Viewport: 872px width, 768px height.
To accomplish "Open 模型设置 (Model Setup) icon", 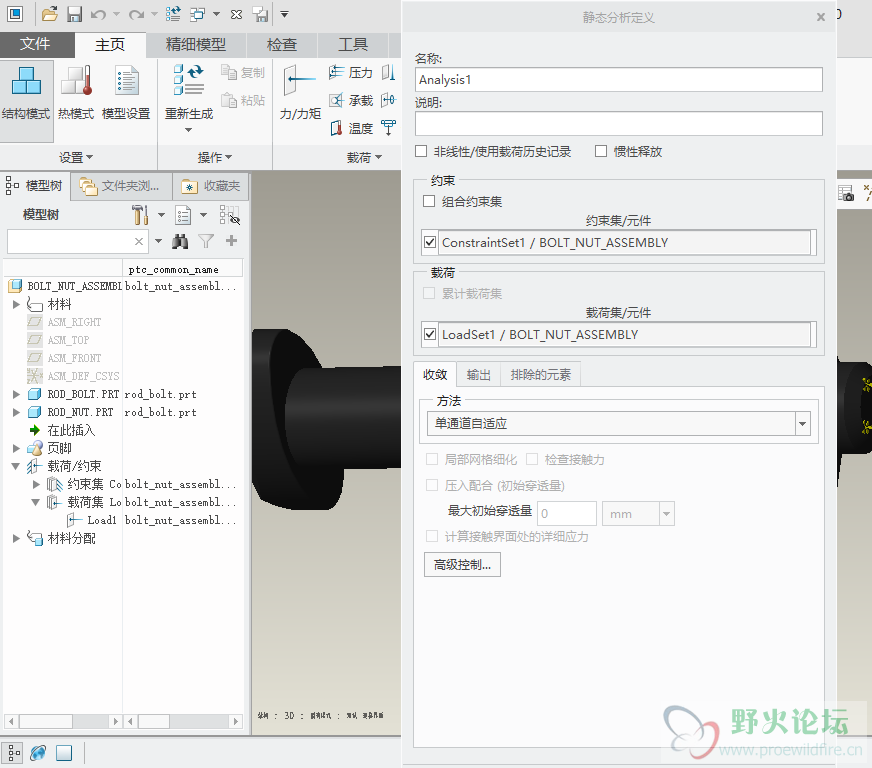I will point(126,92).
